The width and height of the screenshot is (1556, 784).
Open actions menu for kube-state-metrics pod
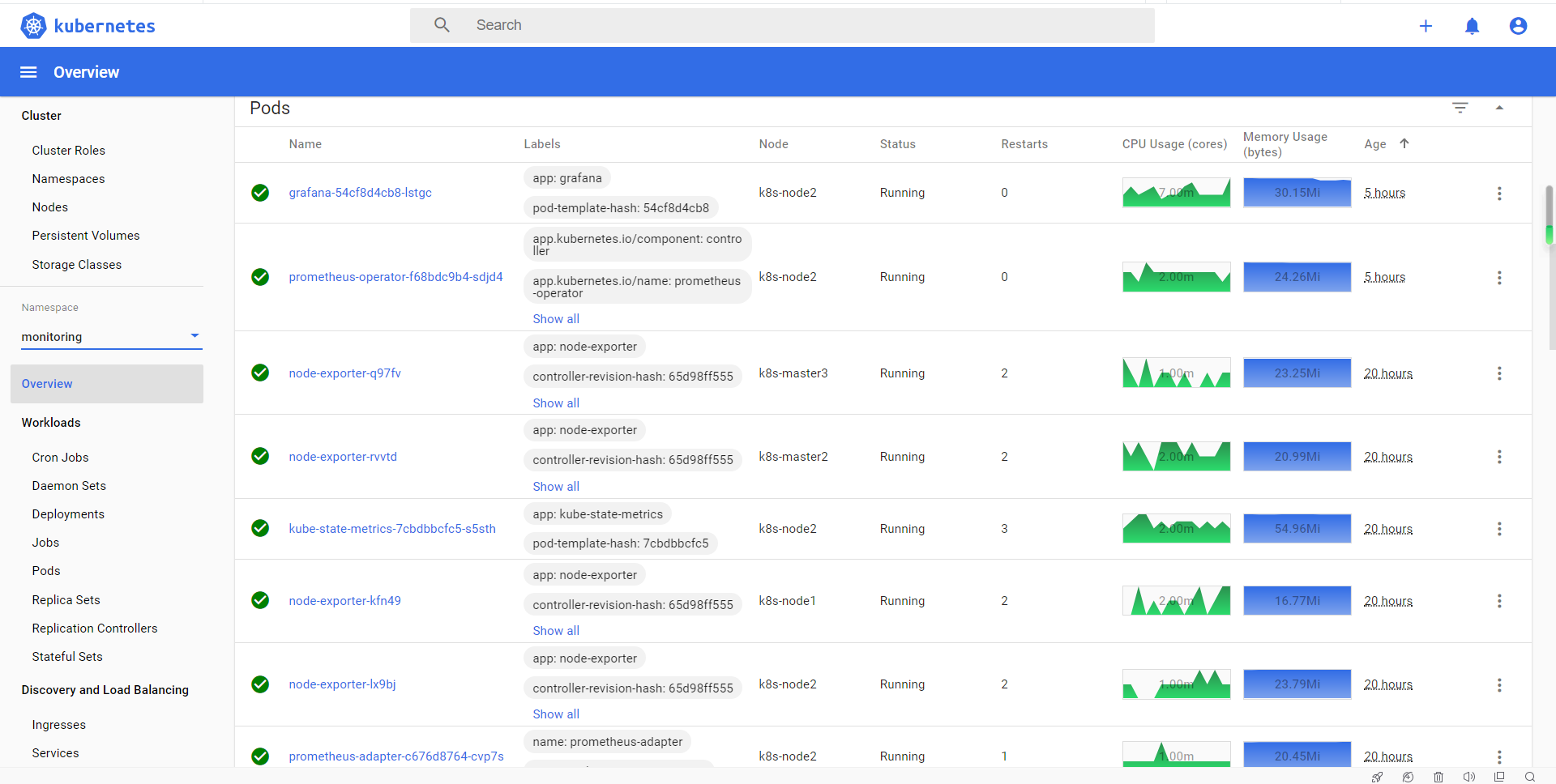(1499, 529)
